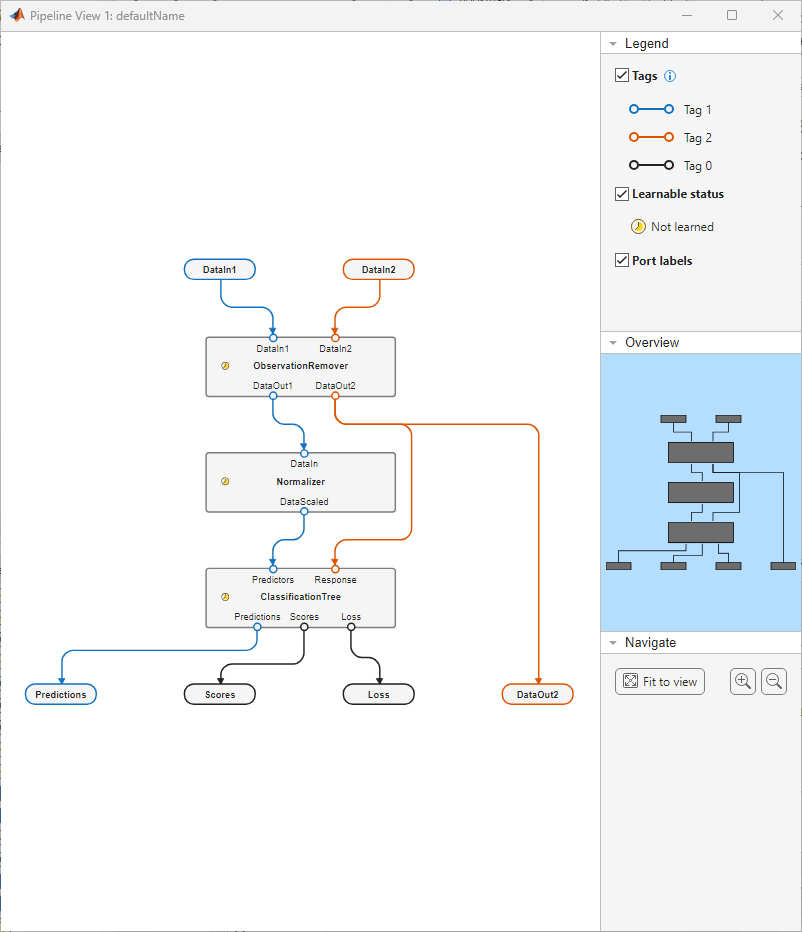Click the zoom out magnifier in Navigate panel
The height and width of the screenshot is (932, 802).
[774, 681]
